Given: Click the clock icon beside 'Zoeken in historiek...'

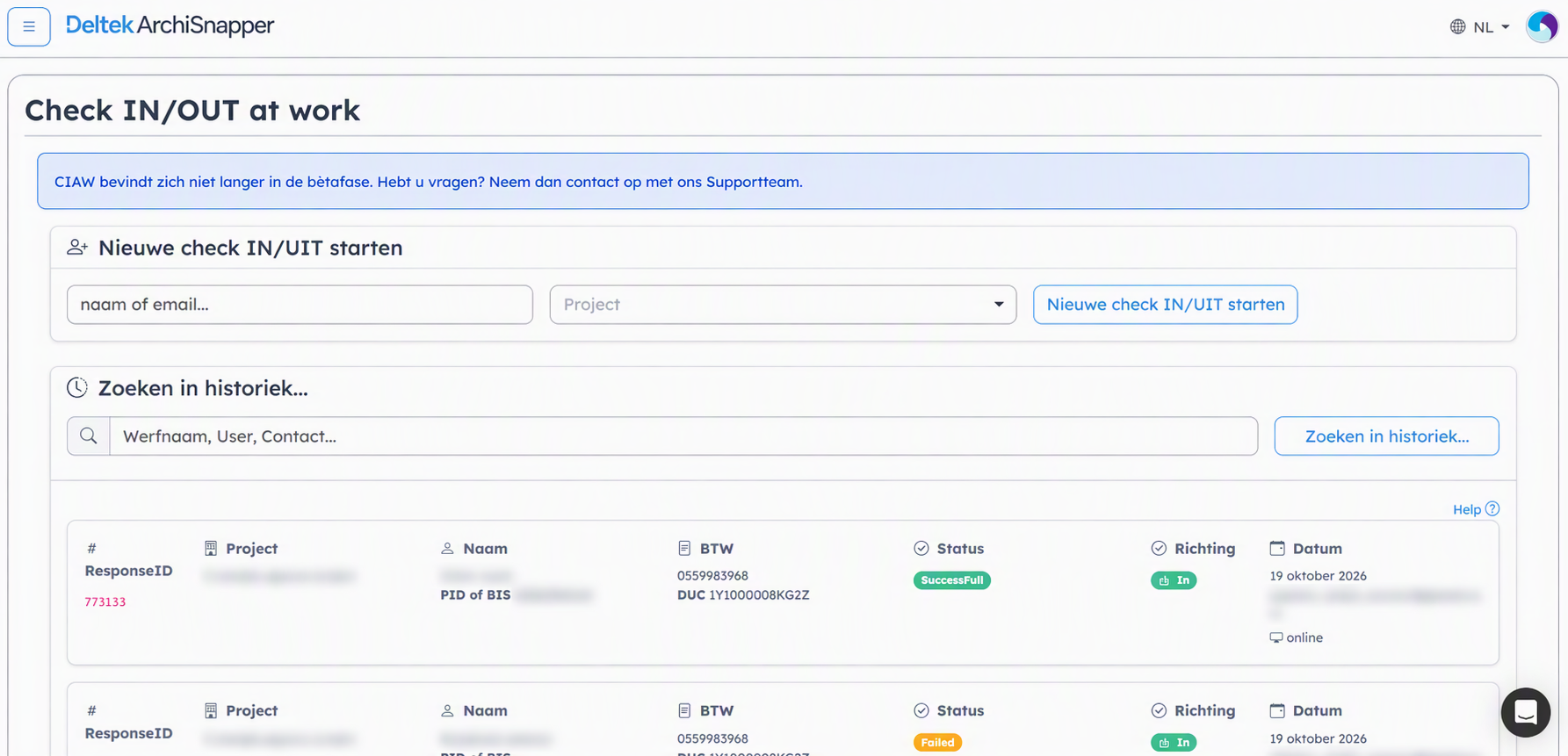Looking at the screenshot, I should (77, 387).
